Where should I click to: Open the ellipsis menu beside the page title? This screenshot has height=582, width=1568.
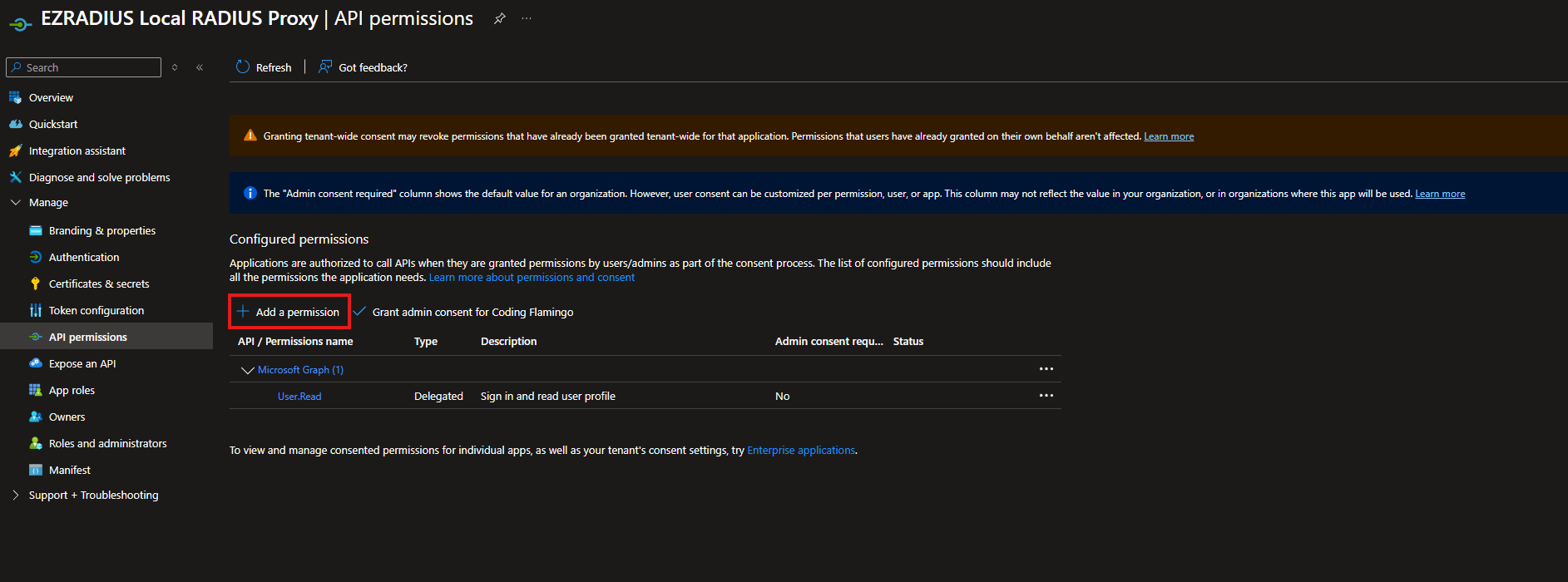coord(527,18)
